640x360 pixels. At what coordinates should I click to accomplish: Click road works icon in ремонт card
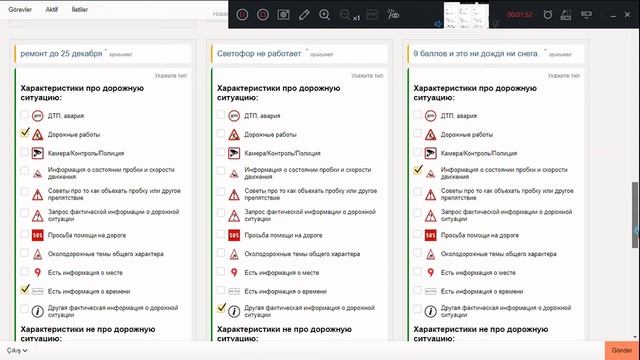pyautogui.click(x=38, y=135)
